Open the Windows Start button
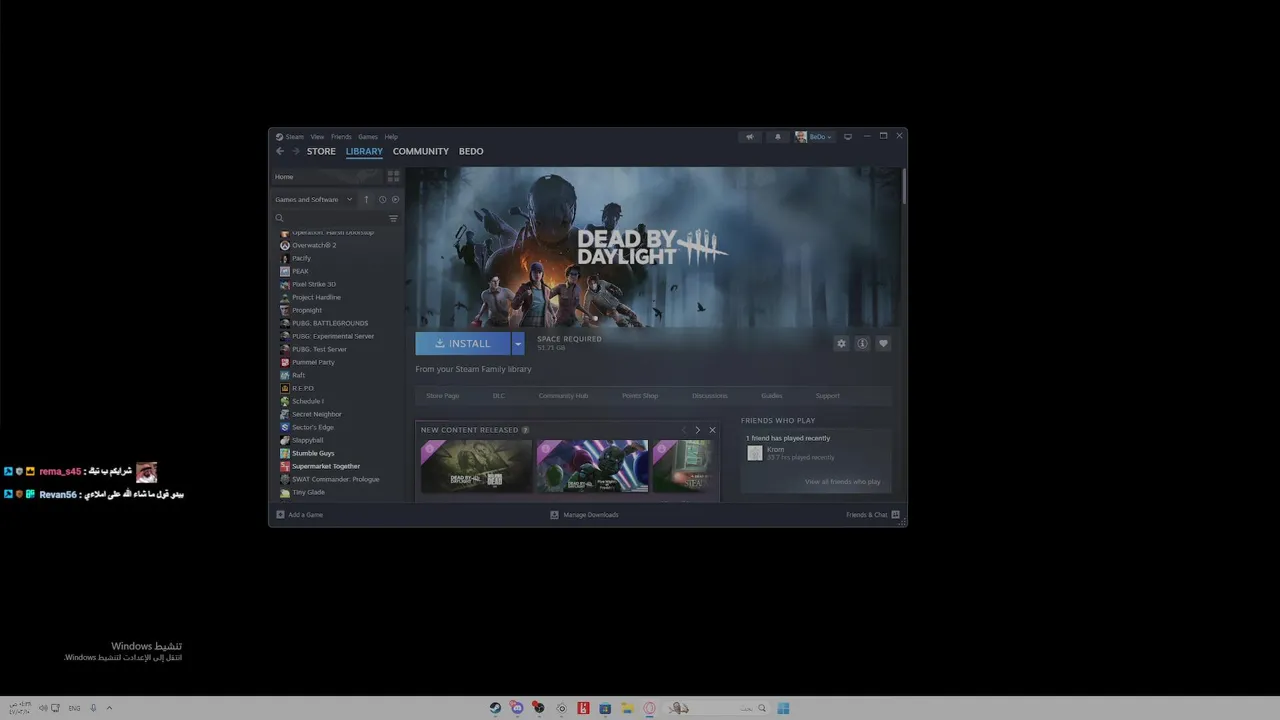Screen dimensions: 1280x720 tap(783, 708)
